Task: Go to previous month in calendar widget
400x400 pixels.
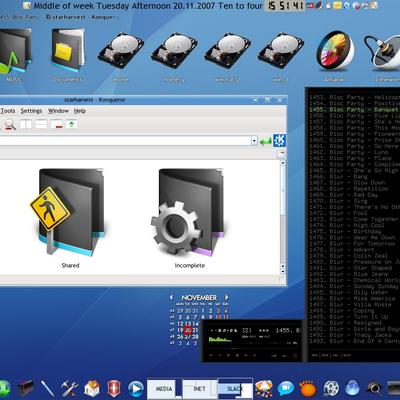Action: (x=171, y=297)
